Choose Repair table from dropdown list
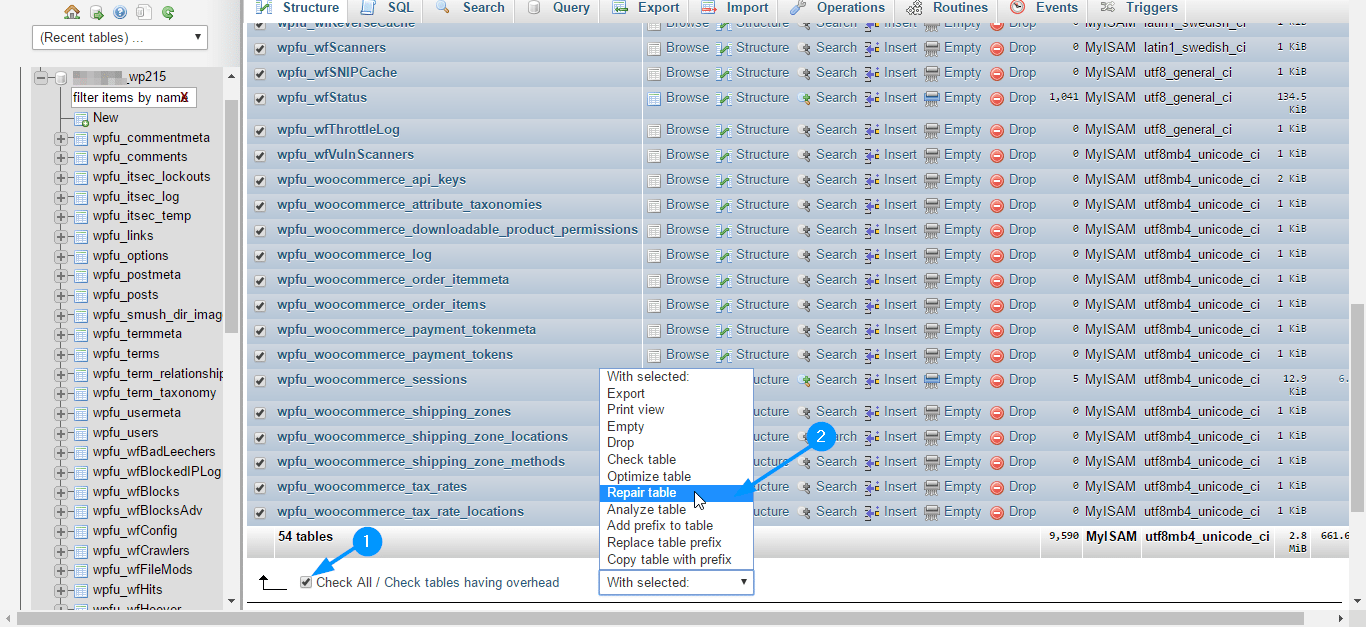This screenshot has height=627, width=1366. pos(676,493)
